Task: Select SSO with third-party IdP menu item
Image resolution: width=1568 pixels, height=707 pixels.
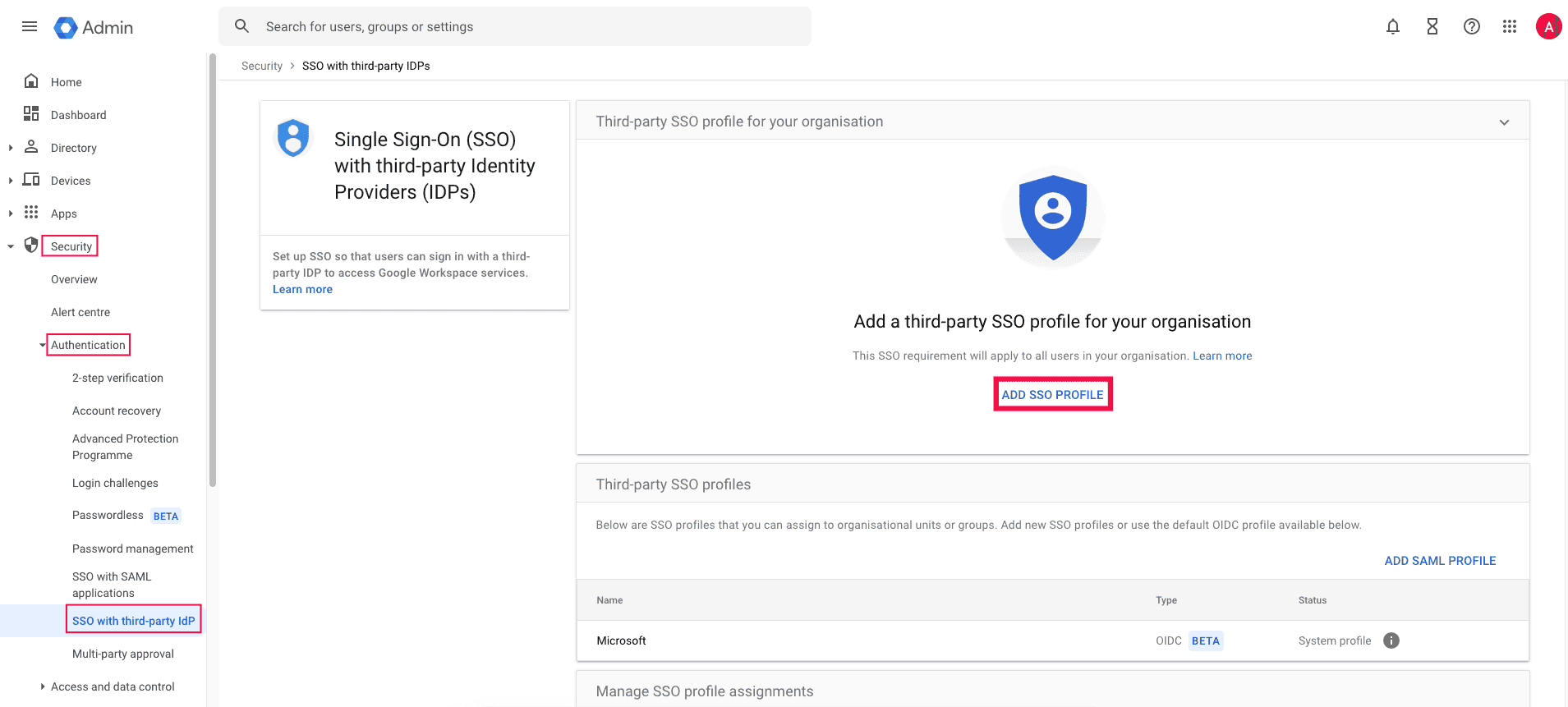Action: click(x=133, y=621)
